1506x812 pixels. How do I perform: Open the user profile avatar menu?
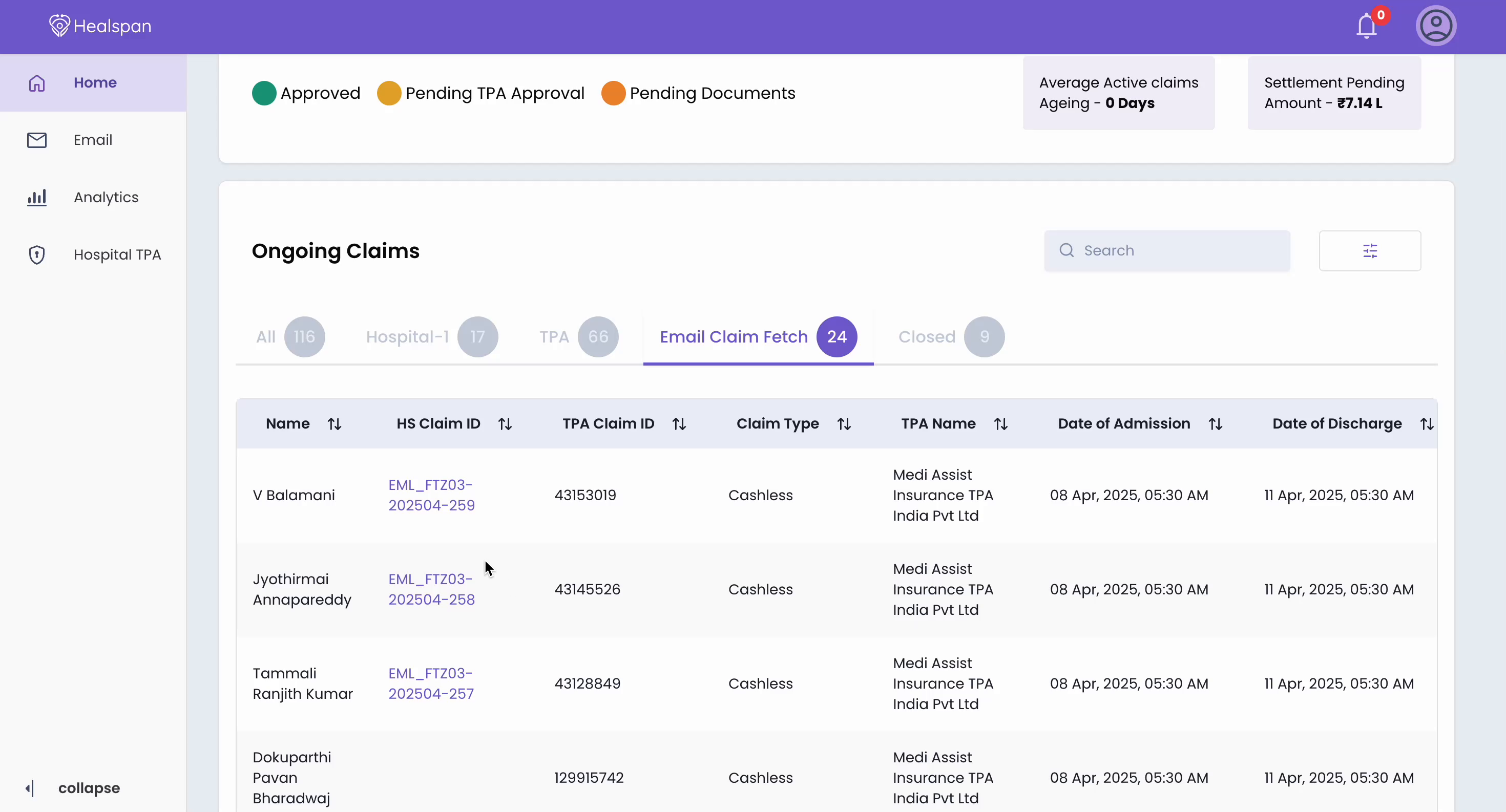point(1436,26)
